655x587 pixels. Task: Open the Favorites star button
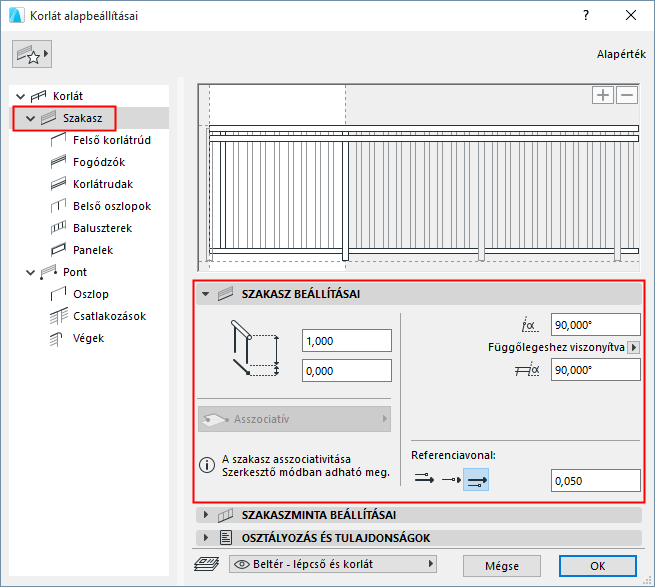coord(32,54)
